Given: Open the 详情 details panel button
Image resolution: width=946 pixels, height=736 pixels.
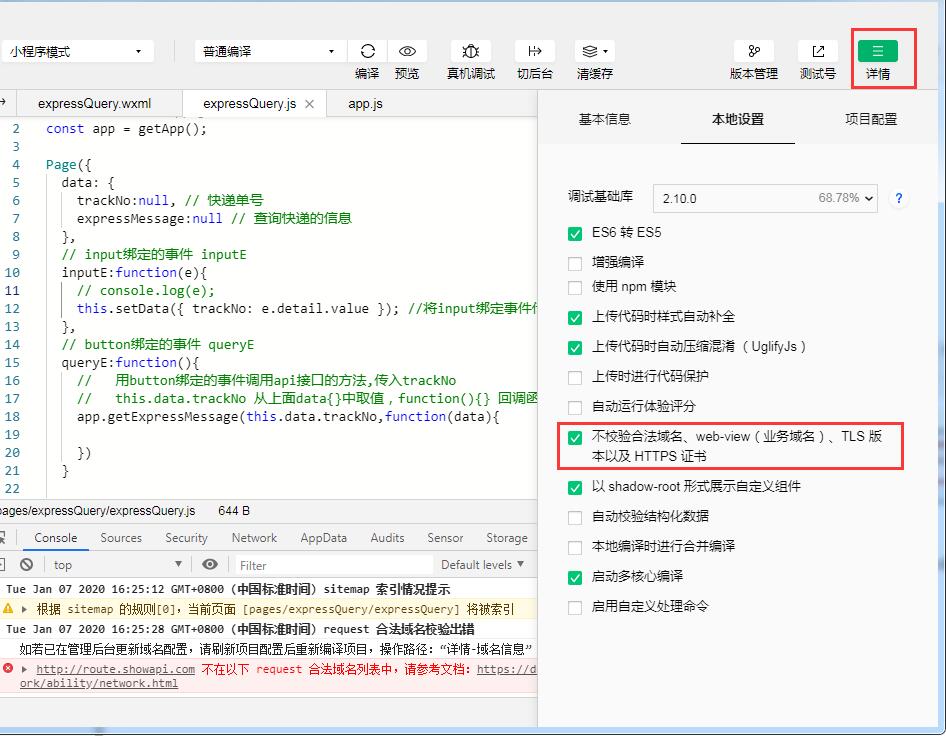Looking at the screenshot, I should [x=878, y=51].
